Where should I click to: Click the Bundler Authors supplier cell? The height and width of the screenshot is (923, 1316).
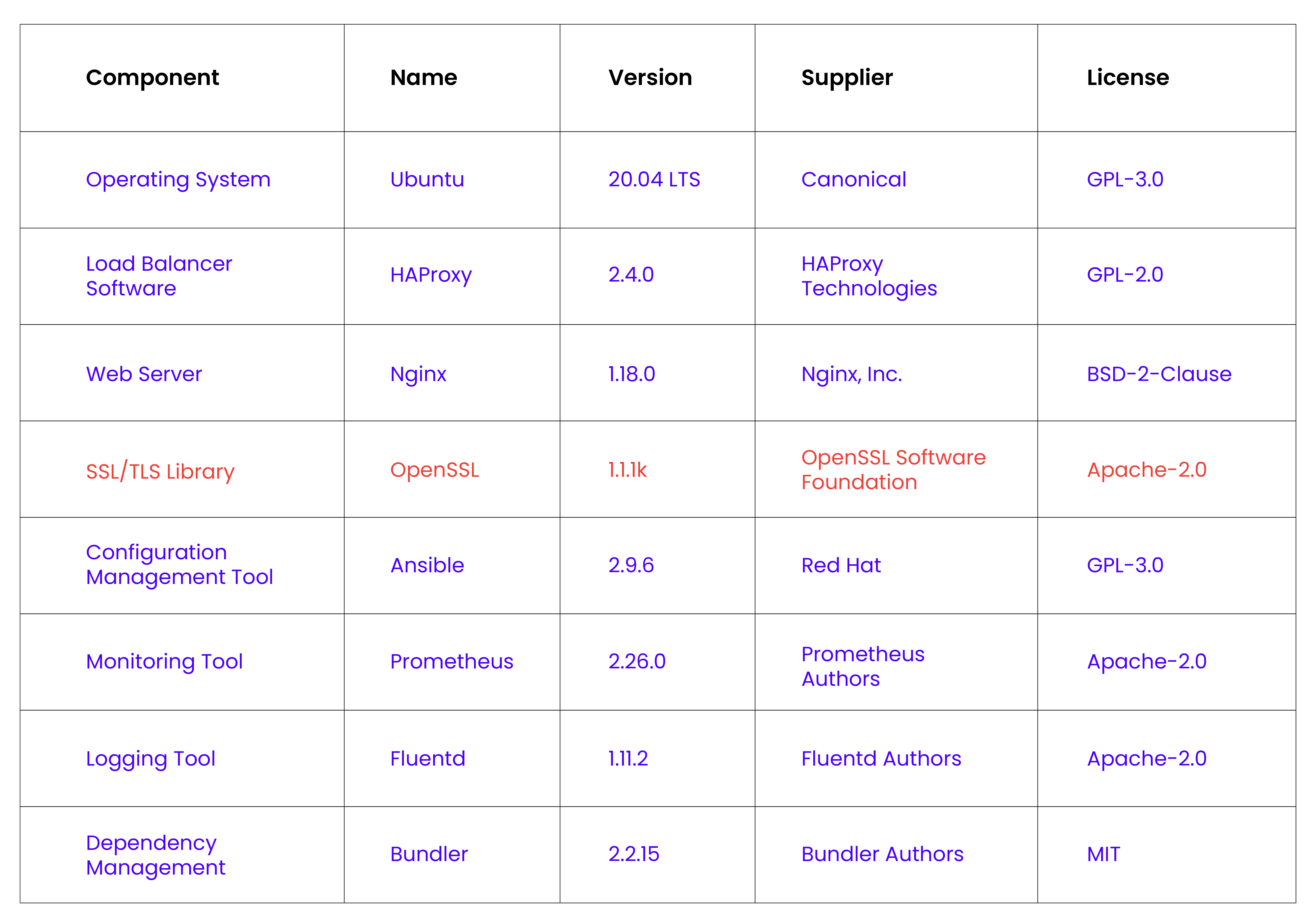pos(882,855)
